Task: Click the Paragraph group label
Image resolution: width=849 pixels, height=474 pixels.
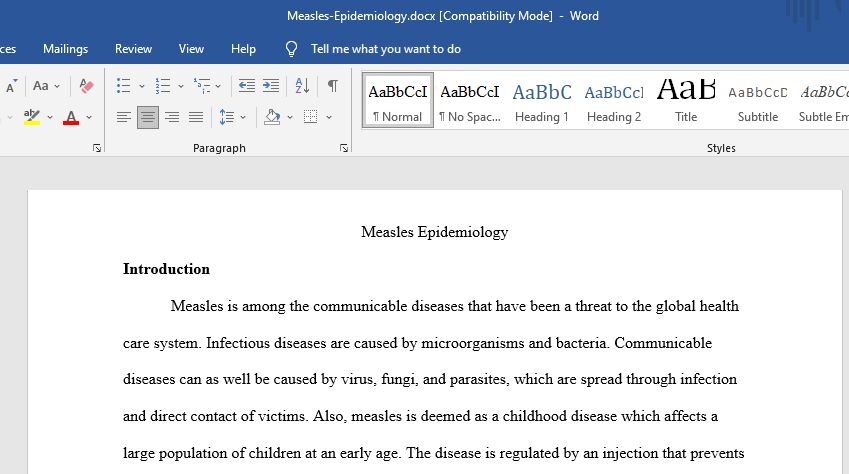Action: (219, 148)
